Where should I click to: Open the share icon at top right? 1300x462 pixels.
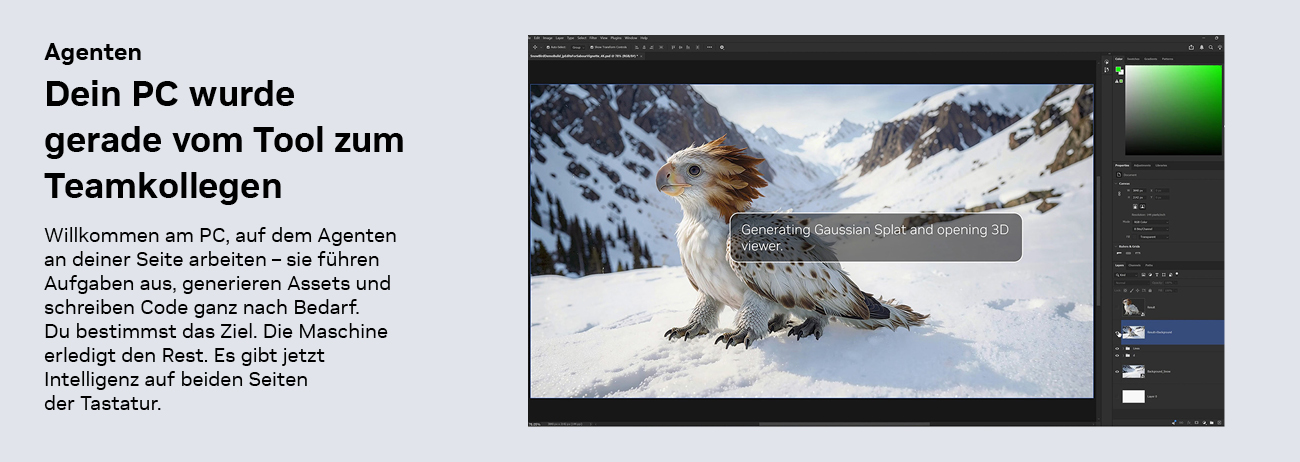[1191, 47]
